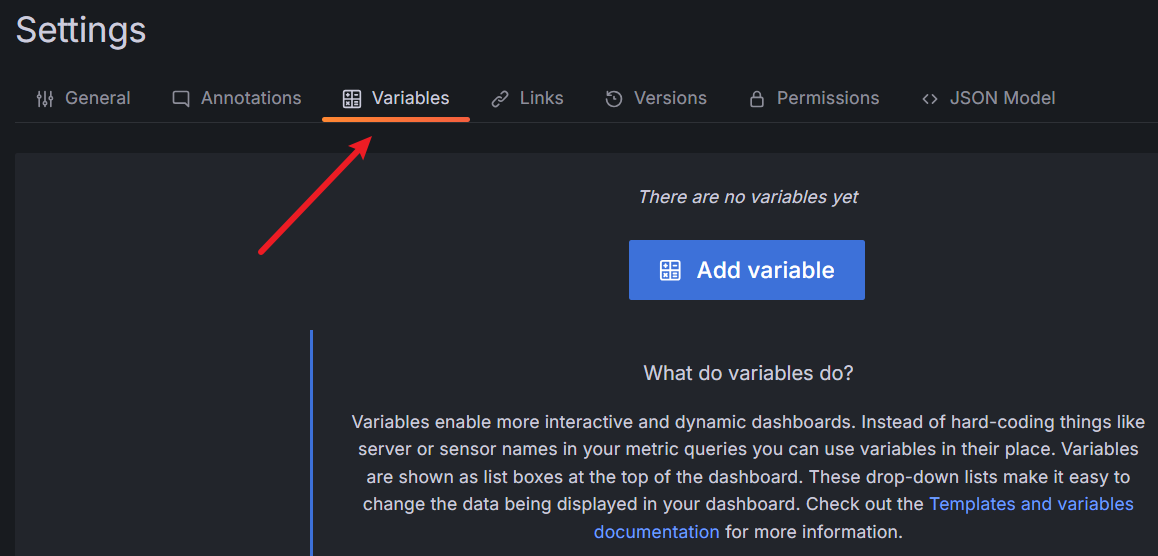The width and height of the screenshot is (1158, 556).
Task: Click the Settings page title
Action: tap(81, 30)
